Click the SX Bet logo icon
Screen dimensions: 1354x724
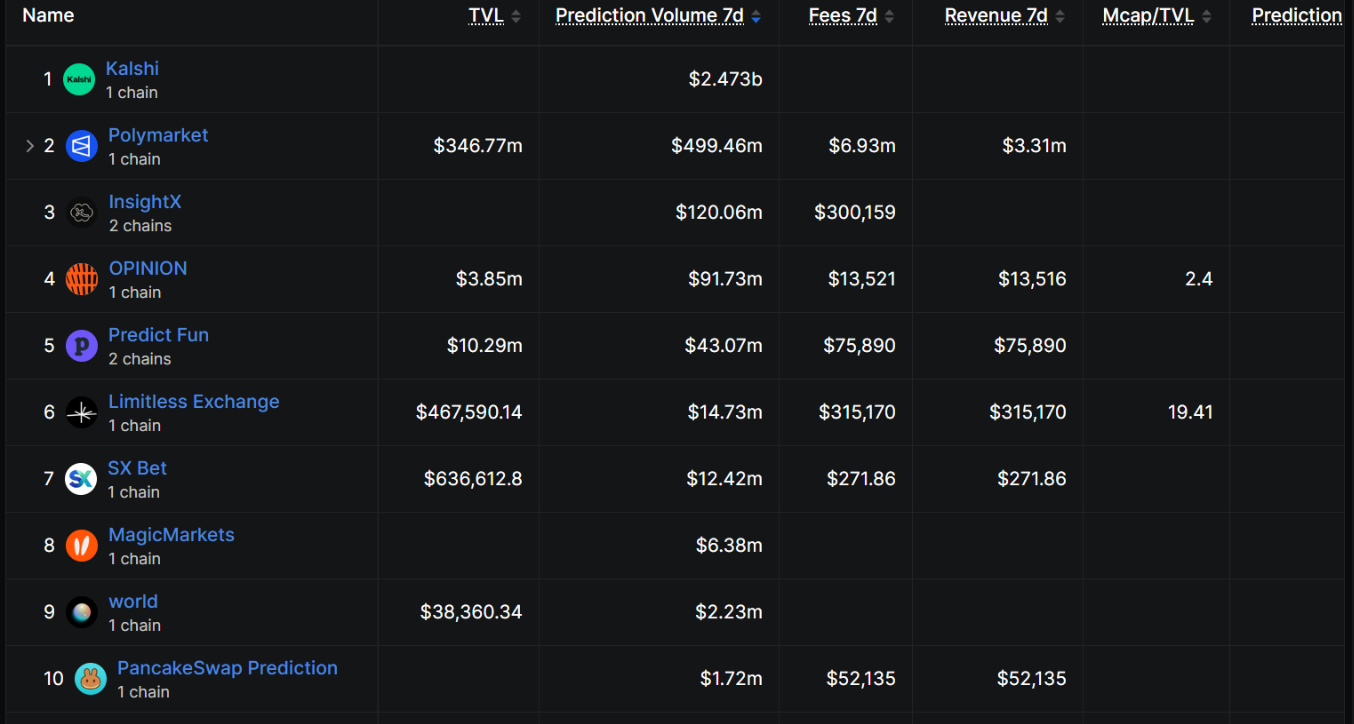(x=81, y=479)
